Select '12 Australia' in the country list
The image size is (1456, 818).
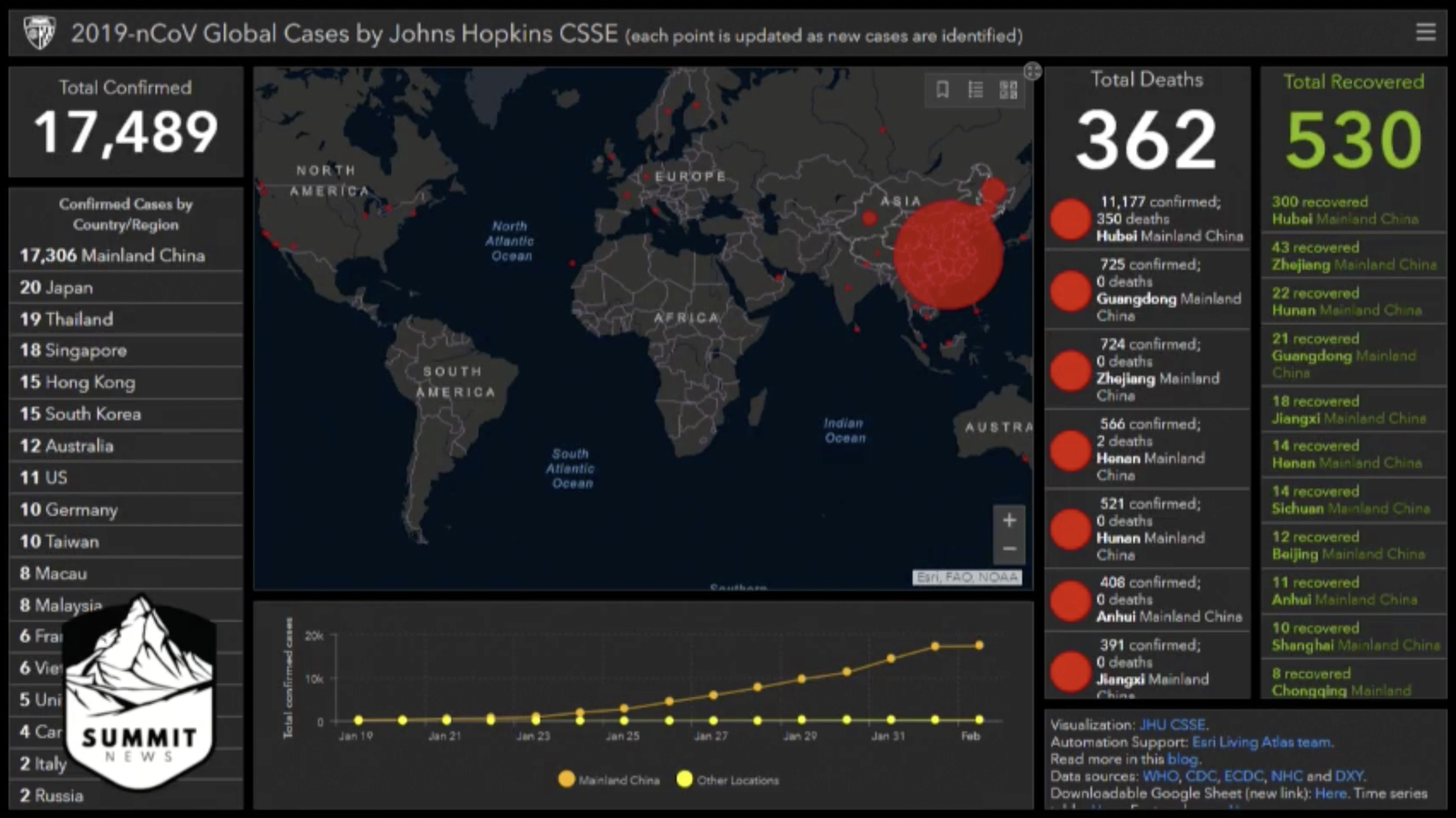pyautogui.click(x=126, y=446)
